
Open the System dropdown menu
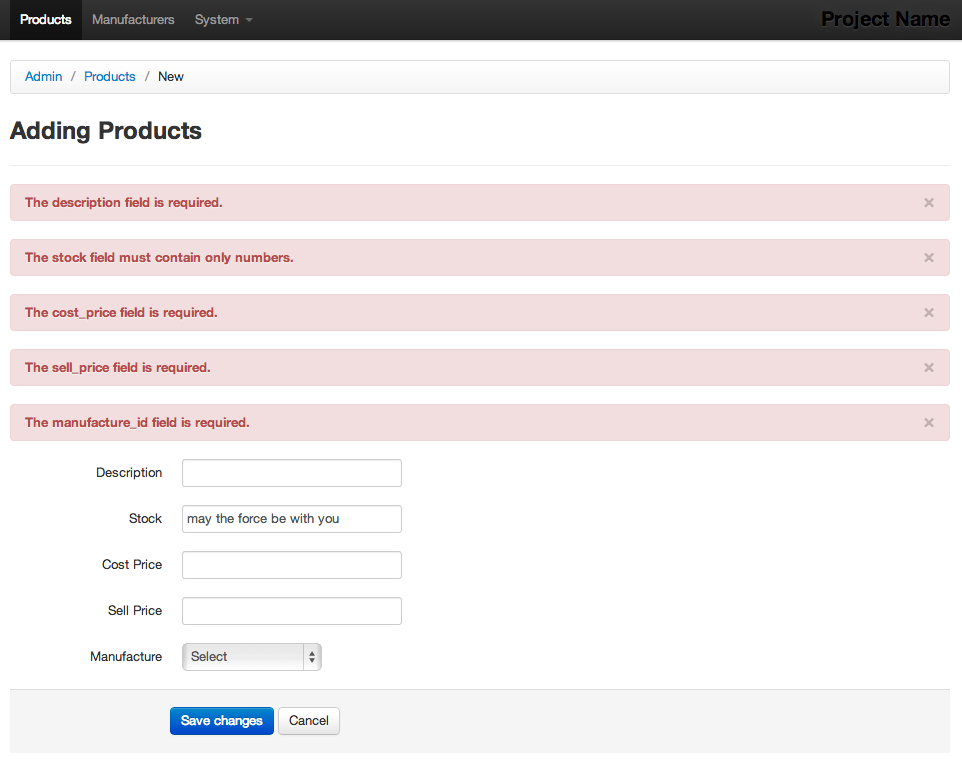pos(223,20)
